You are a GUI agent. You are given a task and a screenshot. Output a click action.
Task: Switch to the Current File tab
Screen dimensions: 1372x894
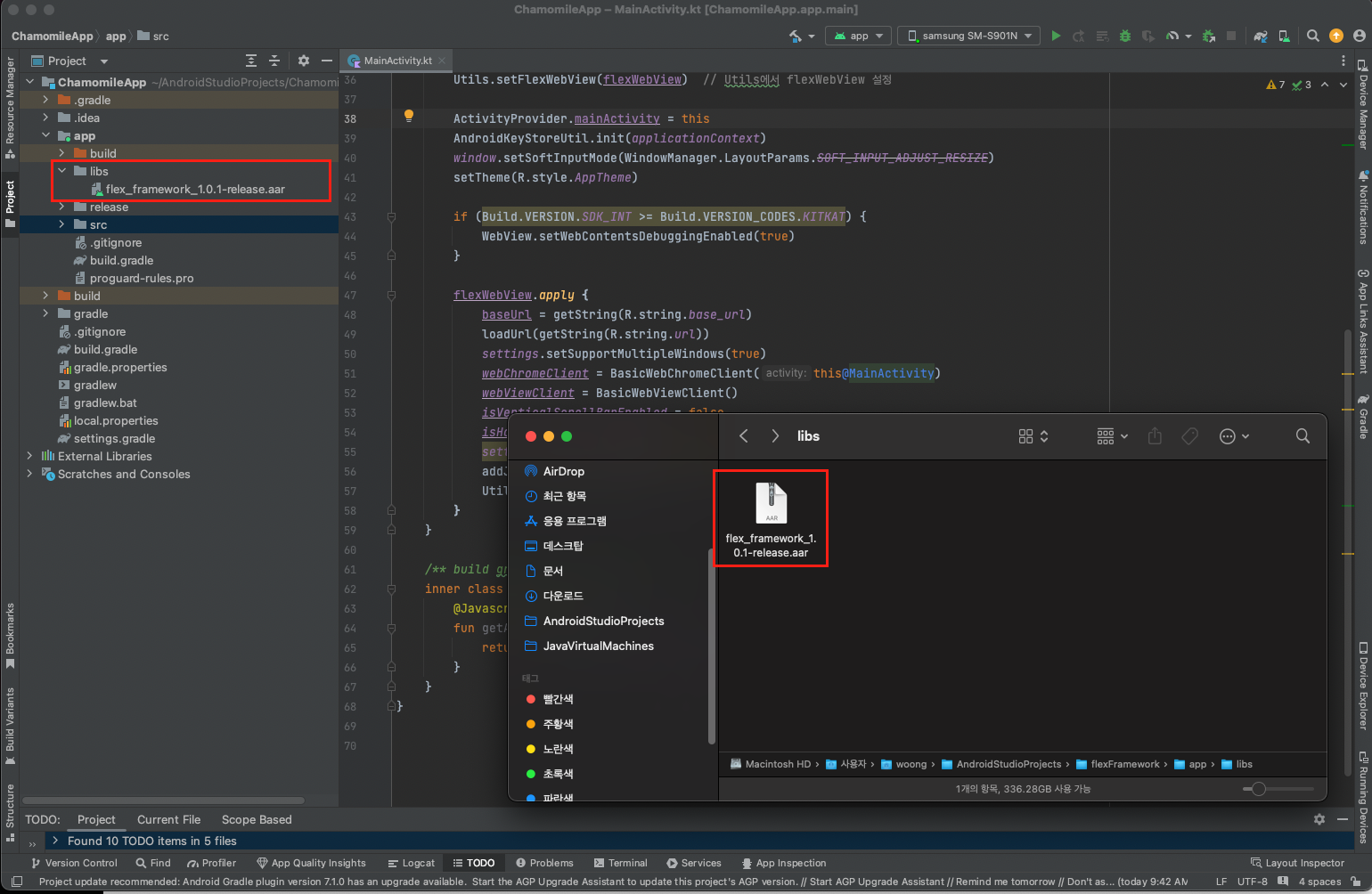pos(168,819)
